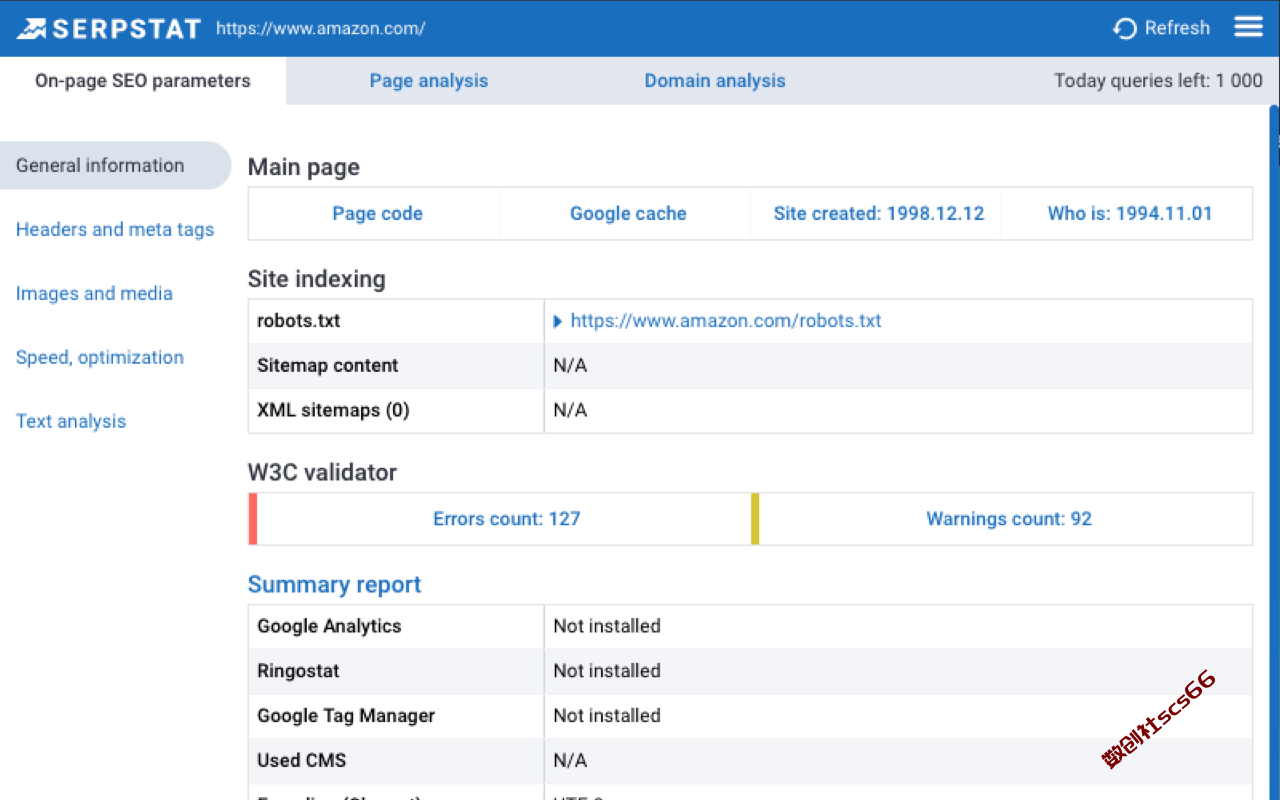
Task: Click Who is: 1994.11.01 link
Action: (x=1130, y=214)
